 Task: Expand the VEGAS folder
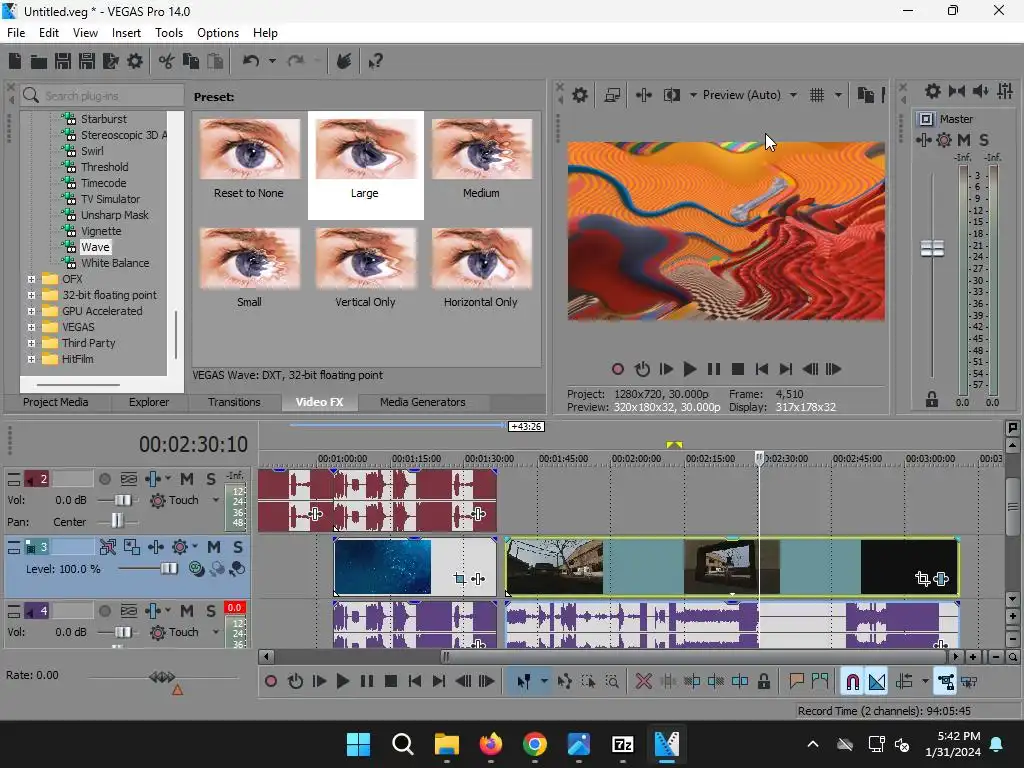31,327
